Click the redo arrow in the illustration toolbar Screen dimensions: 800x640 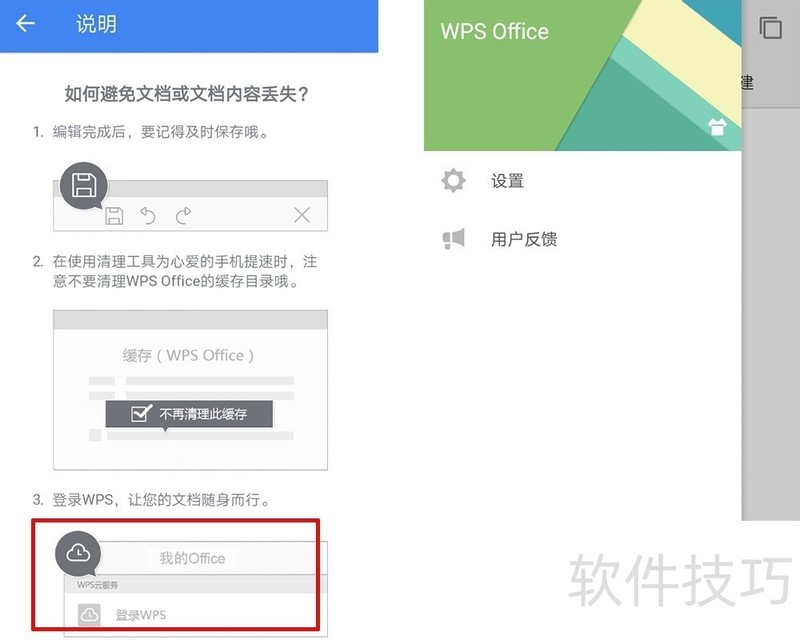point(184,215)
